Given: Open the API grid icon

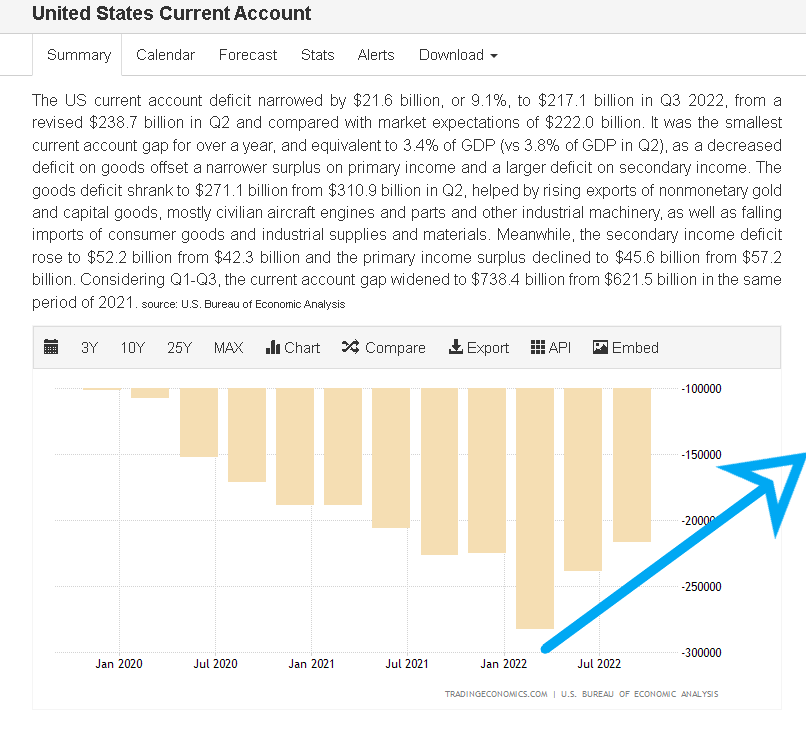Looking at the screenshot, I should coord(536,348).
